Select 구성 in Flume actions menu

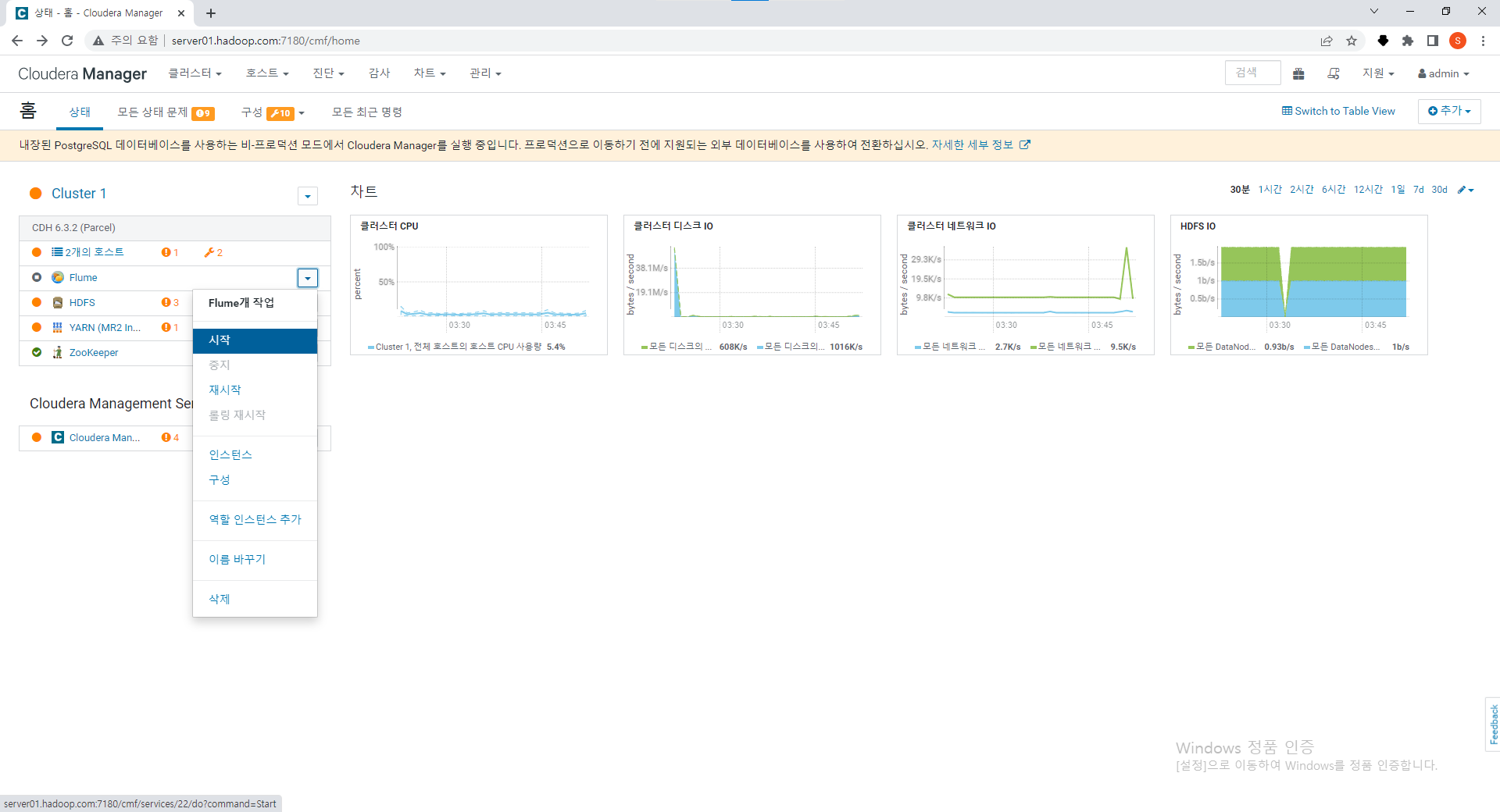click(x=255, y=479)
